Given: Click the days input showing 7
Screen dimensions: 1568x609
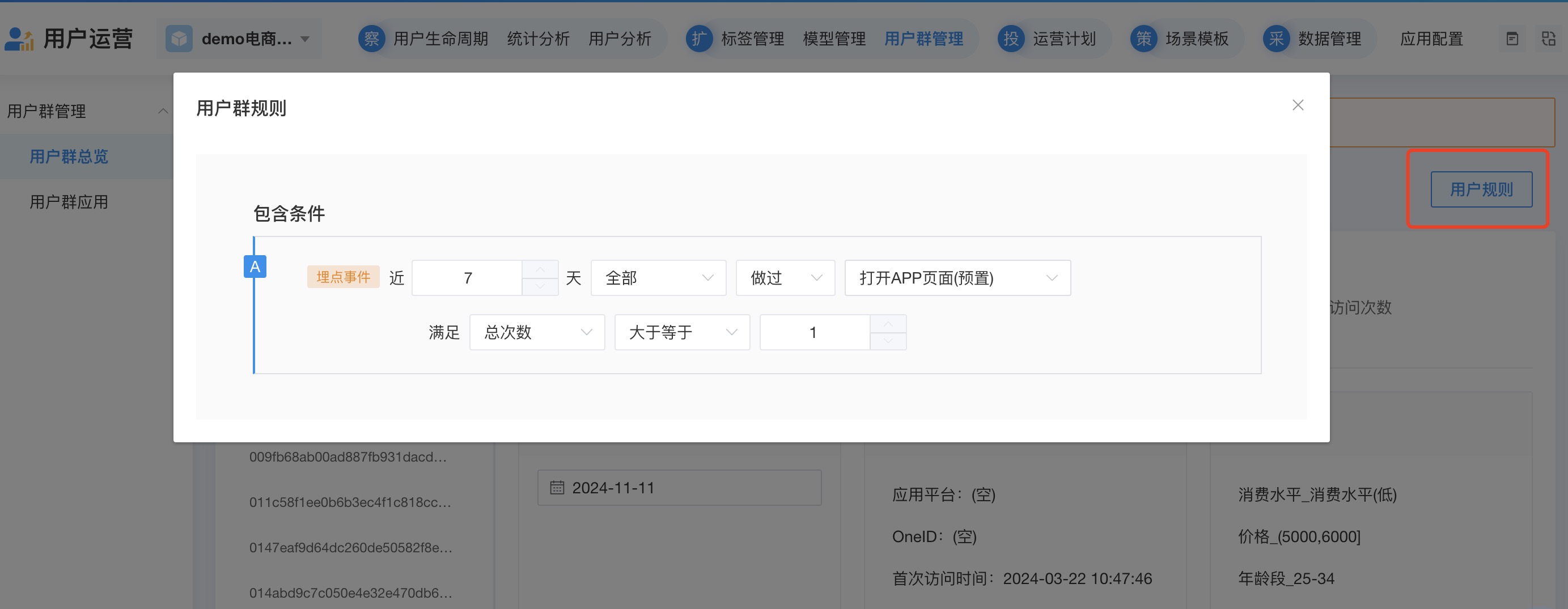Looking at the screenshot, I should pos(467,278).
